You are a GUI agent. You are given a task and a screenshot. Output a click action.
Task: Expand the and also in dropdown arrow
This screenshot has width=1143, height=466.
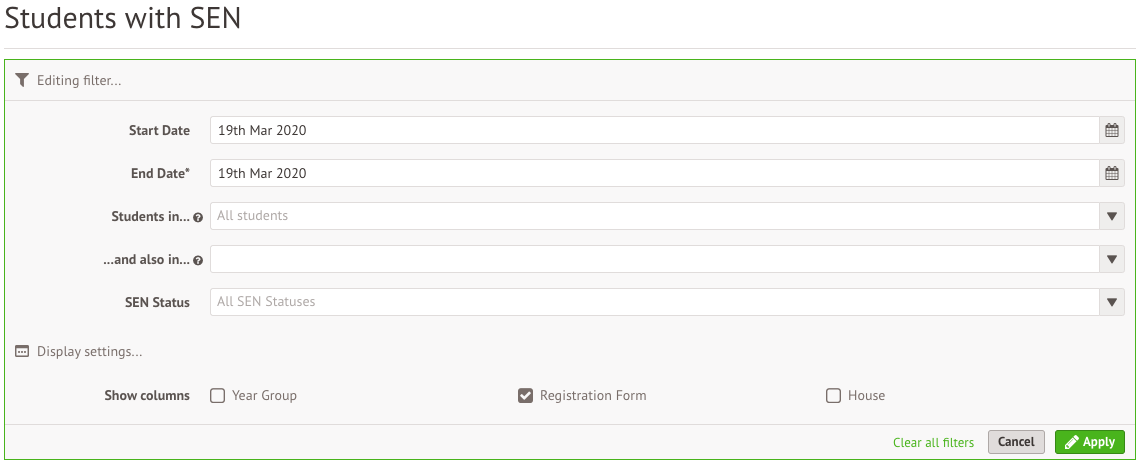(x=1111, y=259)
